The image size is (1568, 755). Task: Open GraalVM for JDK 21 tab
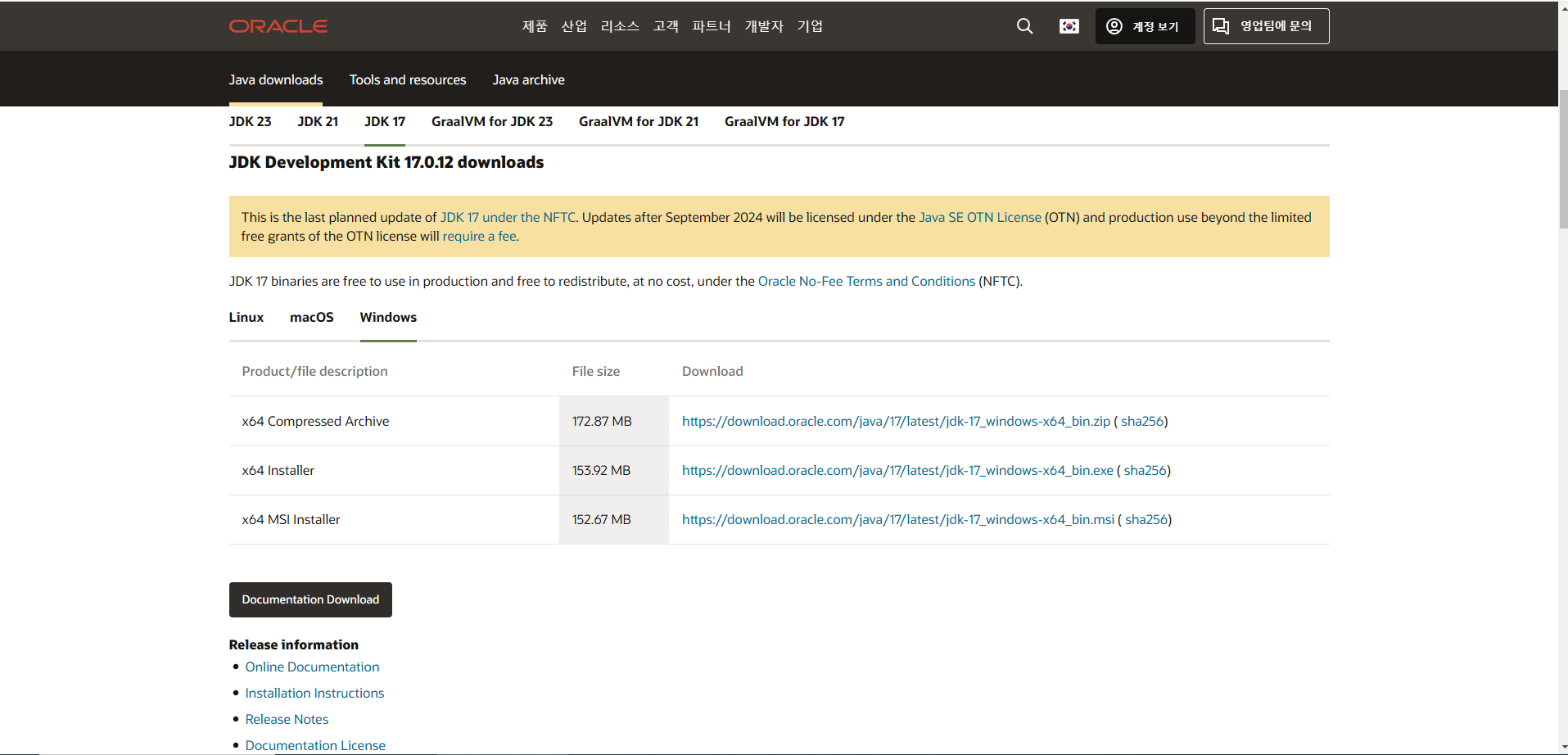coord(639,121)
